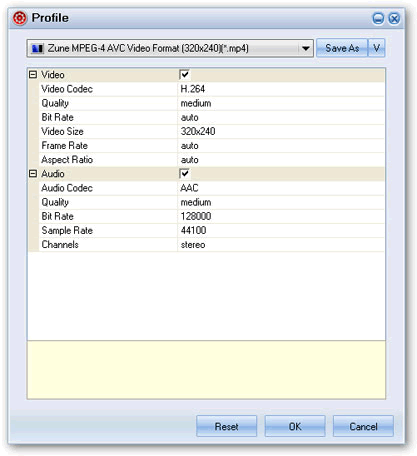Click the Zune format film icon
This screenshot has width=417, height=456.
pos(37,49)
